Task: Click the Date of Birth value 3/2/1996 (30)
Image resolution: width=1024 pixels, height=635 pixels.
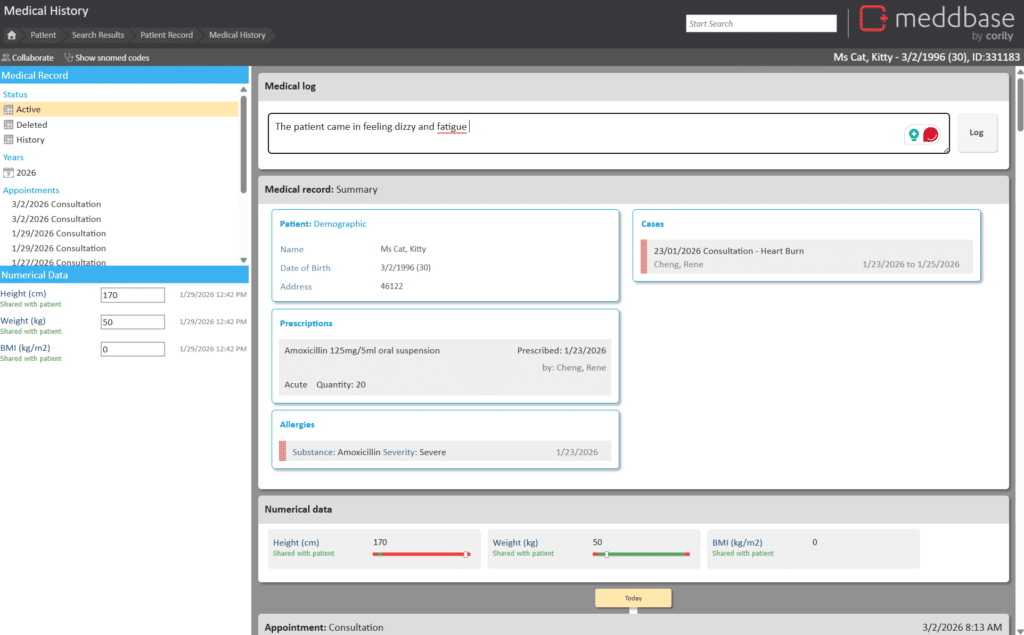Action: (x=406, y=268)
